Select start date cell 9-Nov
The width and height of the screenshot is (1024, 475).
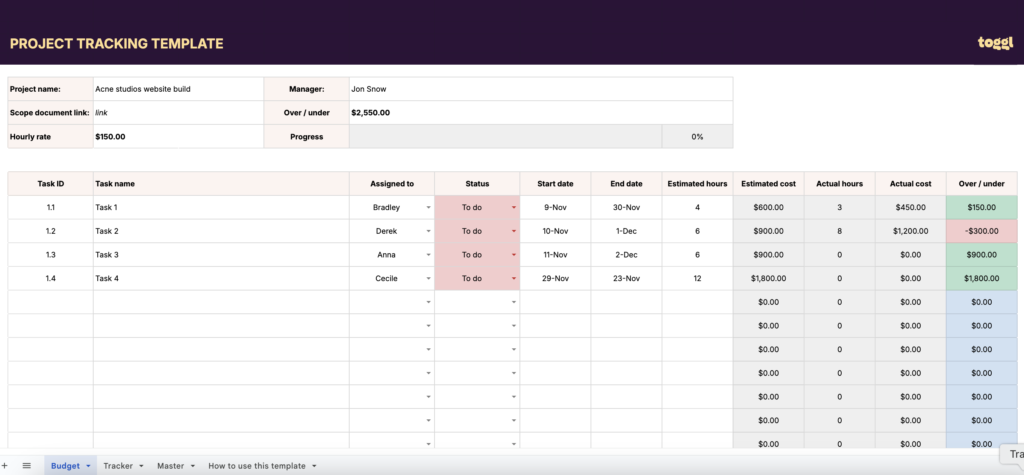pos(556,207)
